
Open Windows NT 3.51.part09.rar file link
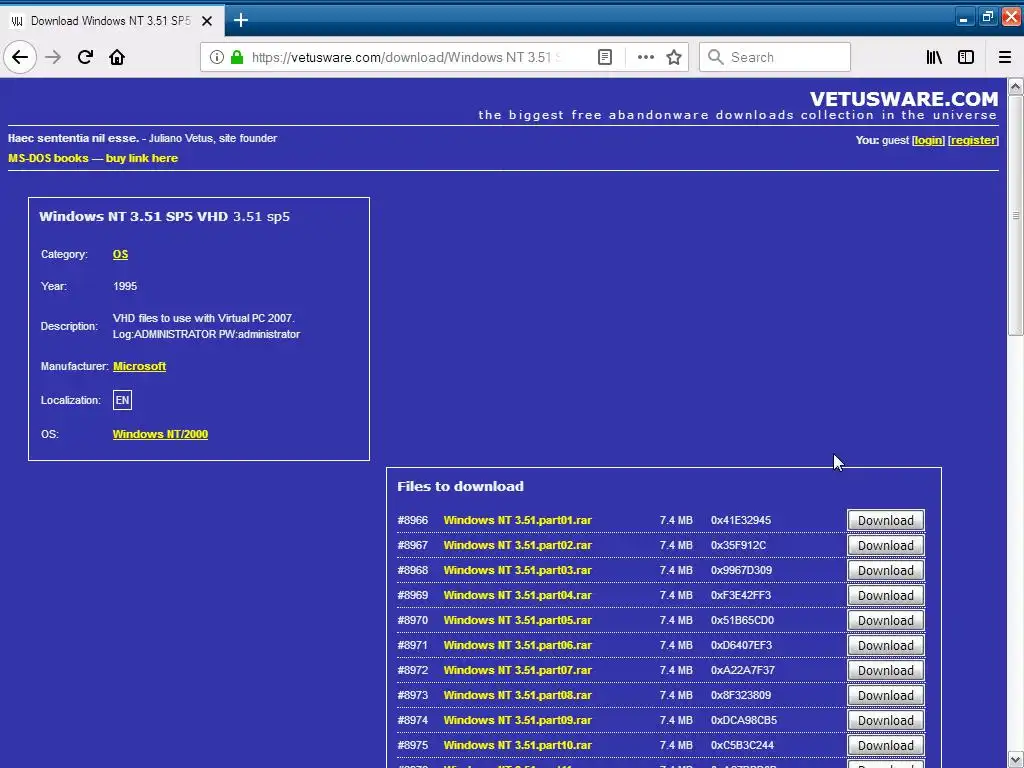click(x=517, y=720)
